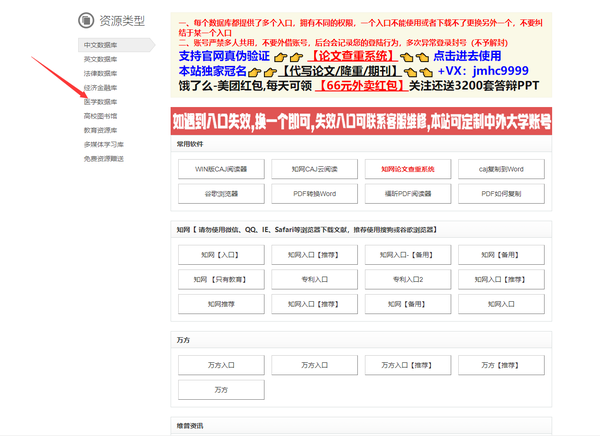Open the plain 万方 button
Screen dimensions: 600x440
pyautogui.click(x=221, y=389)
